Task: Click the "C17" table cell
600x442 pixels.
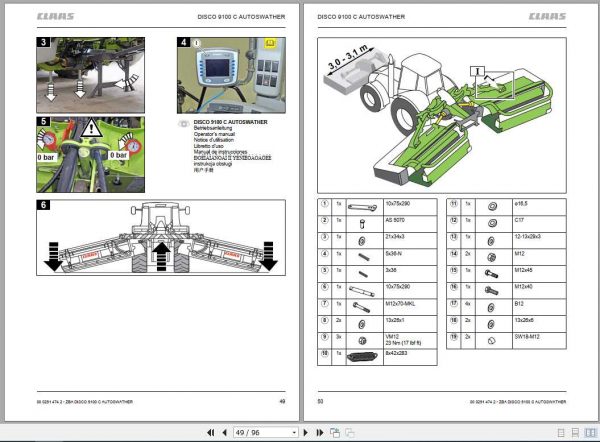Action: coord(539,224)
